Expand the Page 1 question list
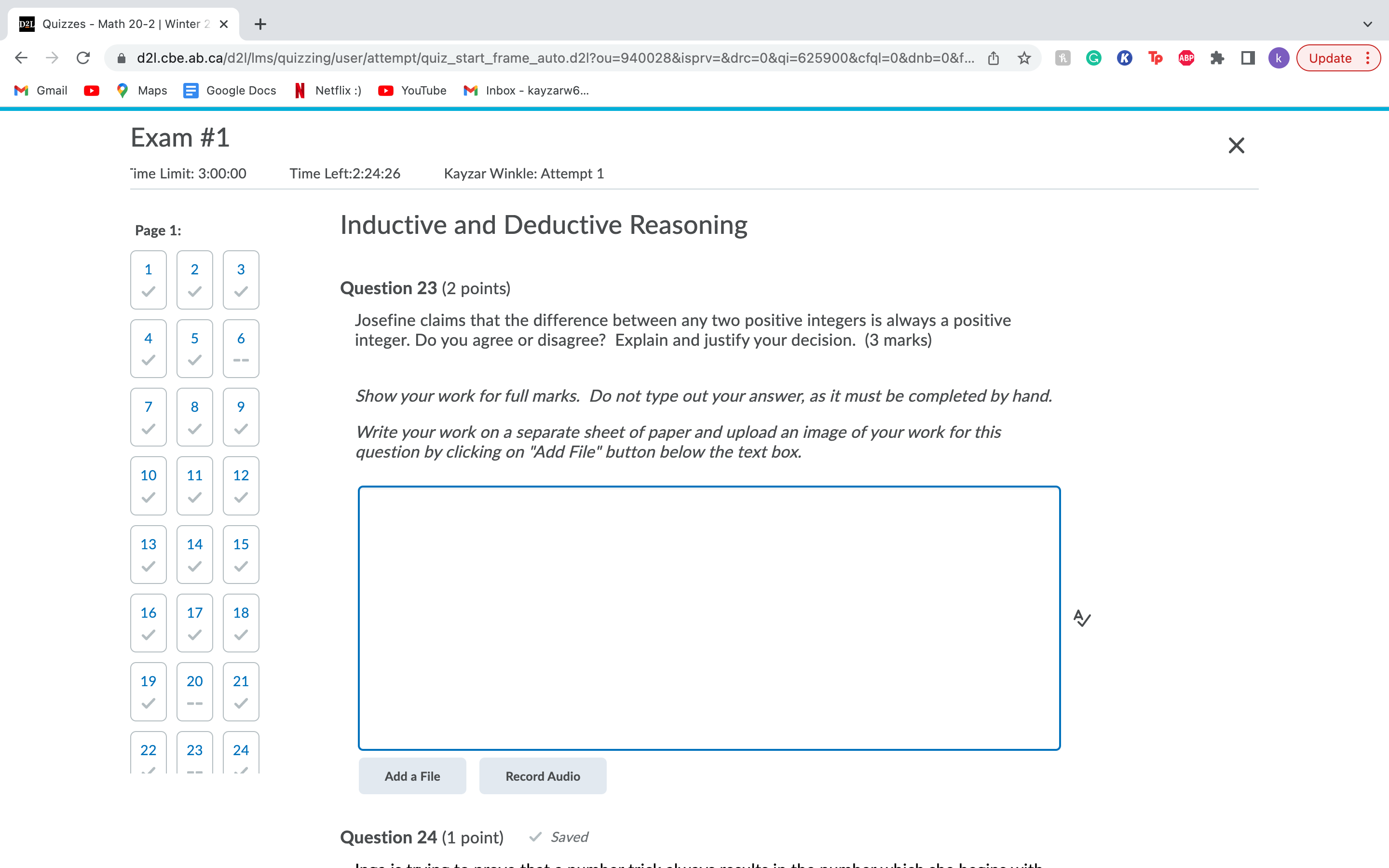The height and width of the screenshot is (868, 1389). pos(160,229)
